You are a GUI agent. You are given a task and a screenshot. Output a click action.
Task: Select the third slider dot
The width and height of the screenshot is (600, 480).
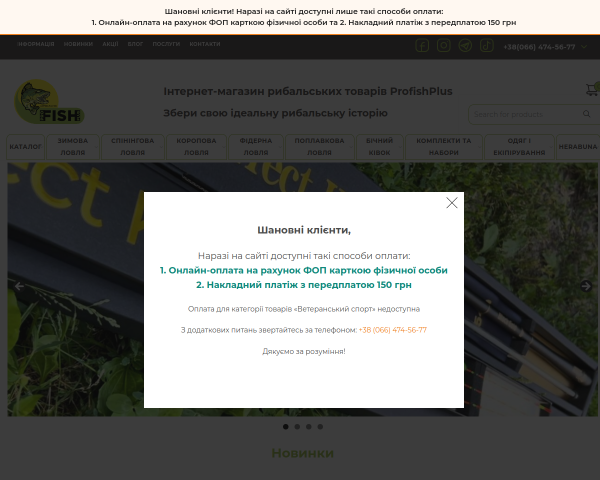click(x=308, y=427)
